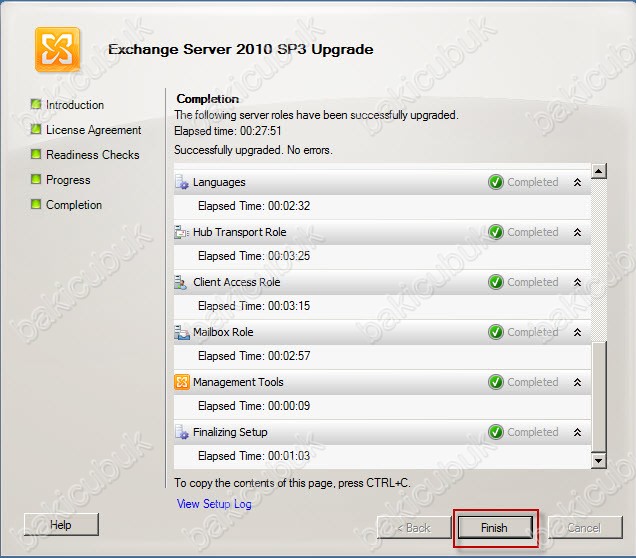Screen dimensions: 636x558
Task: Click 'Exchange Server 2010 SP3 Upgrade' title
Action: [x=241, y=49]
